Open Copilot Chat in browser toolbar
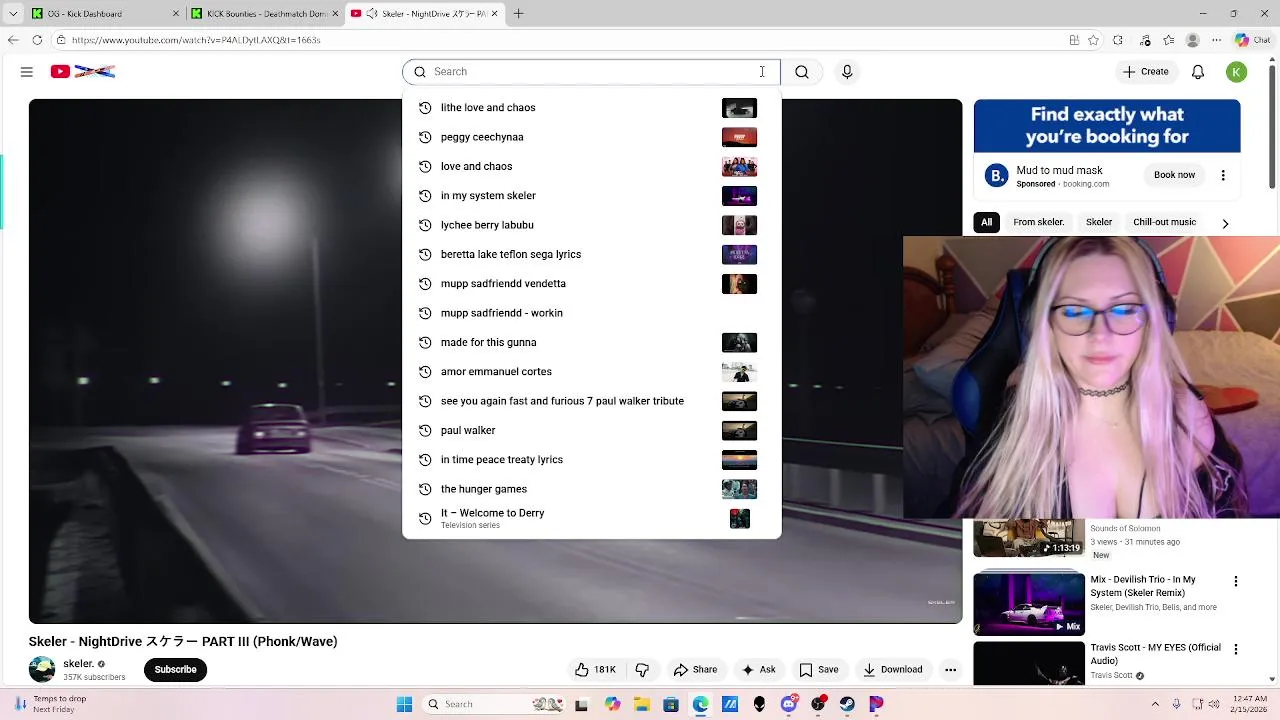 1252,40
